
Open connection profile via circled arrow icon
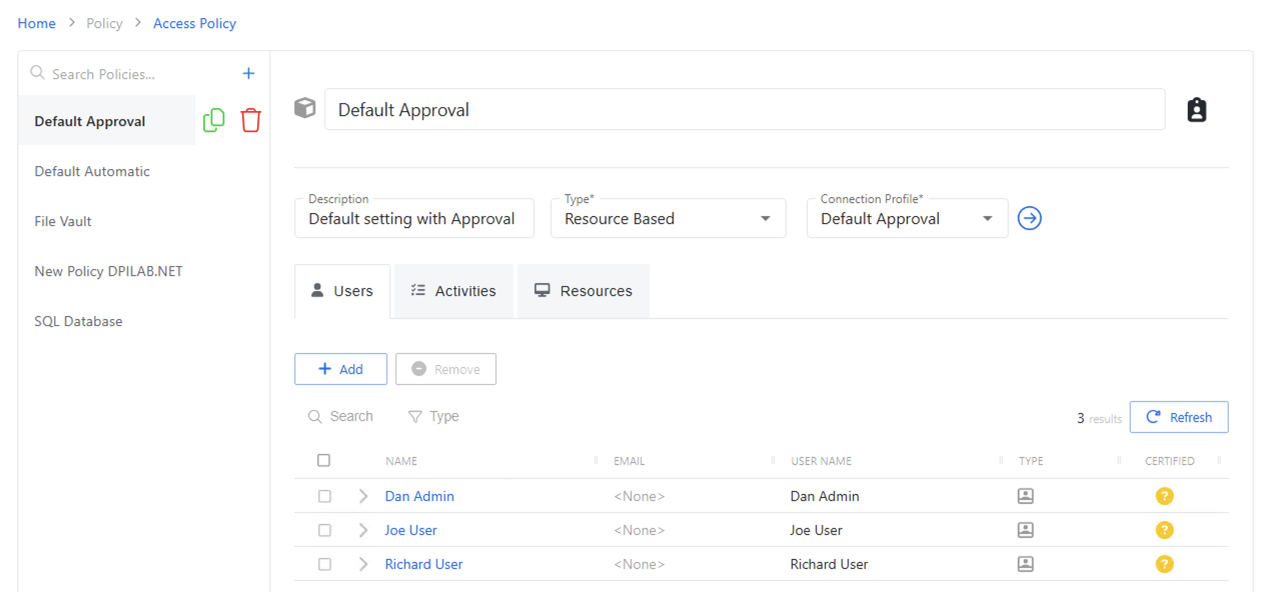(1029, 218)
